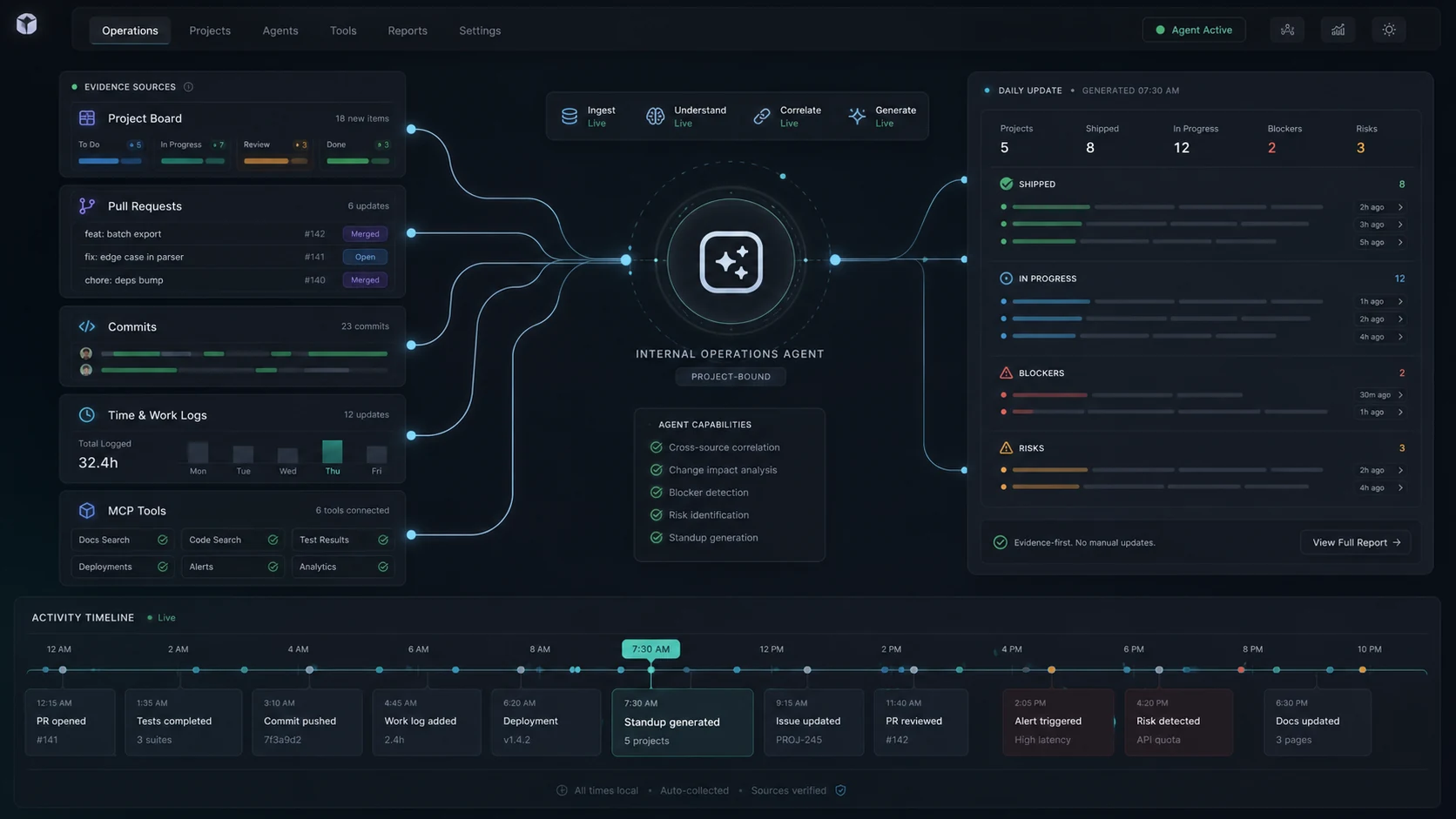
Task: Toggle Cross-source correlation capability check
Action: (x=657, y=447)
